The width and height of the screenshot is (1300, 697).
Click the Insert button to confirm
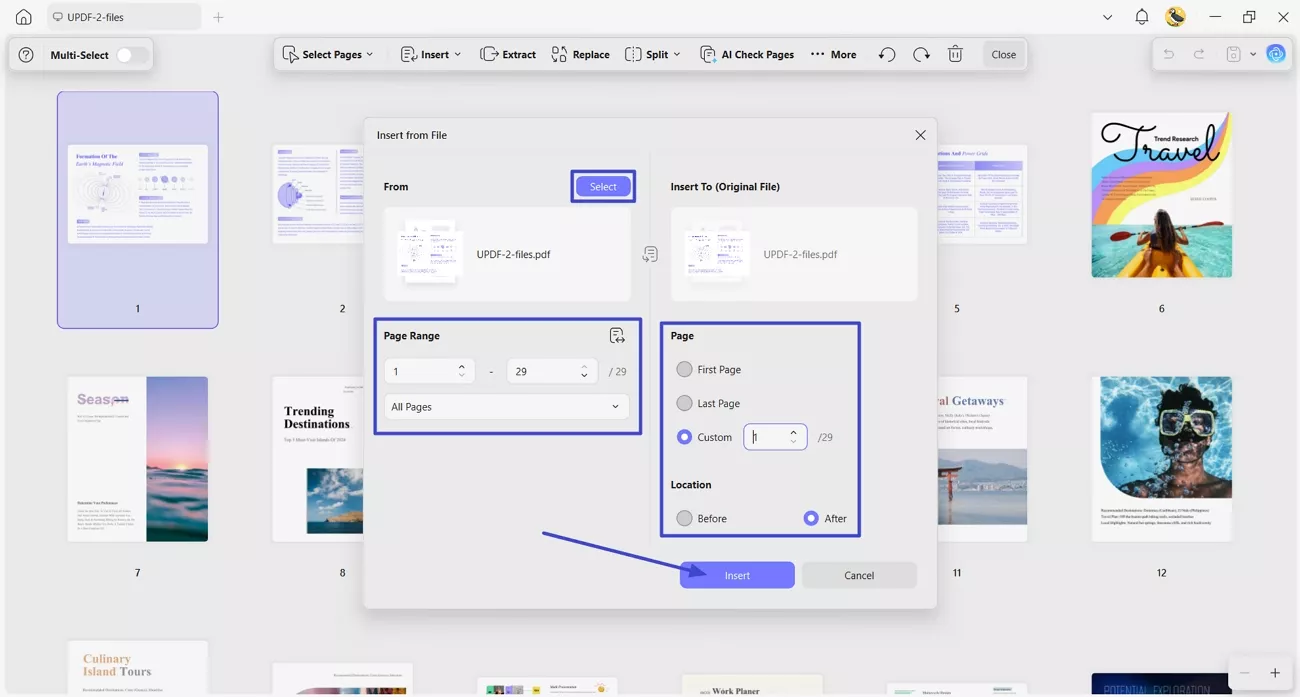click(737, 575)
